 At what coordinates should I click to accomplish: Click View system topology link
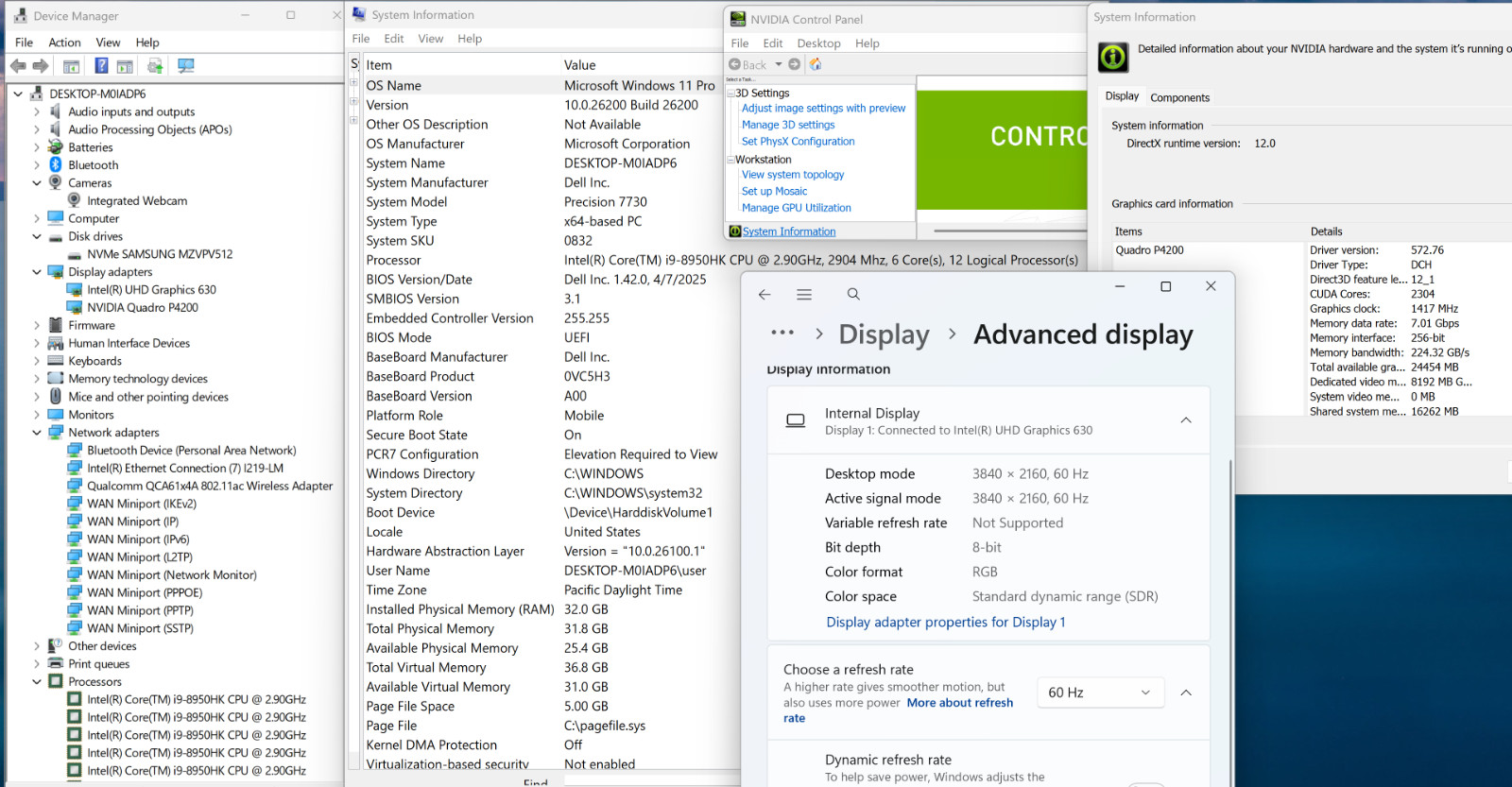click(793, 175)
